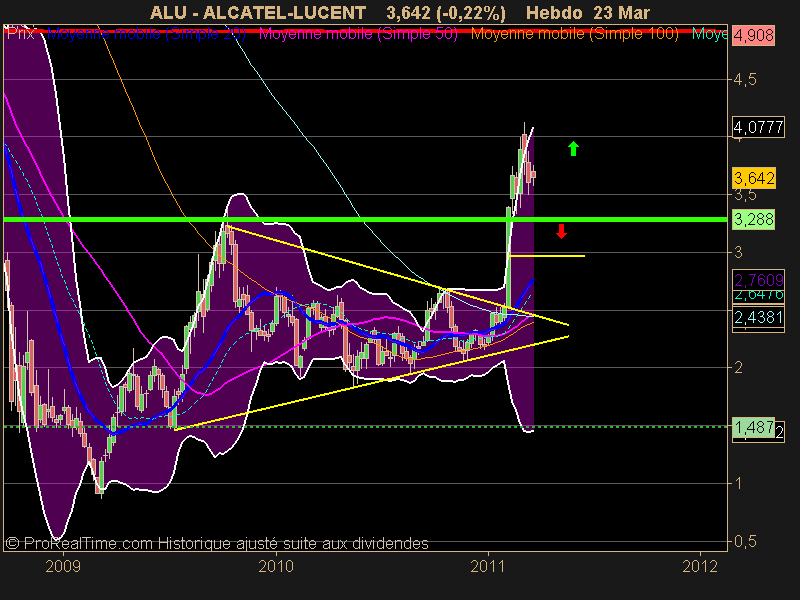The height and width of the screenshot is (600, 800).
Task: Select the 3,288 green level label
Action: click(754, 219)
